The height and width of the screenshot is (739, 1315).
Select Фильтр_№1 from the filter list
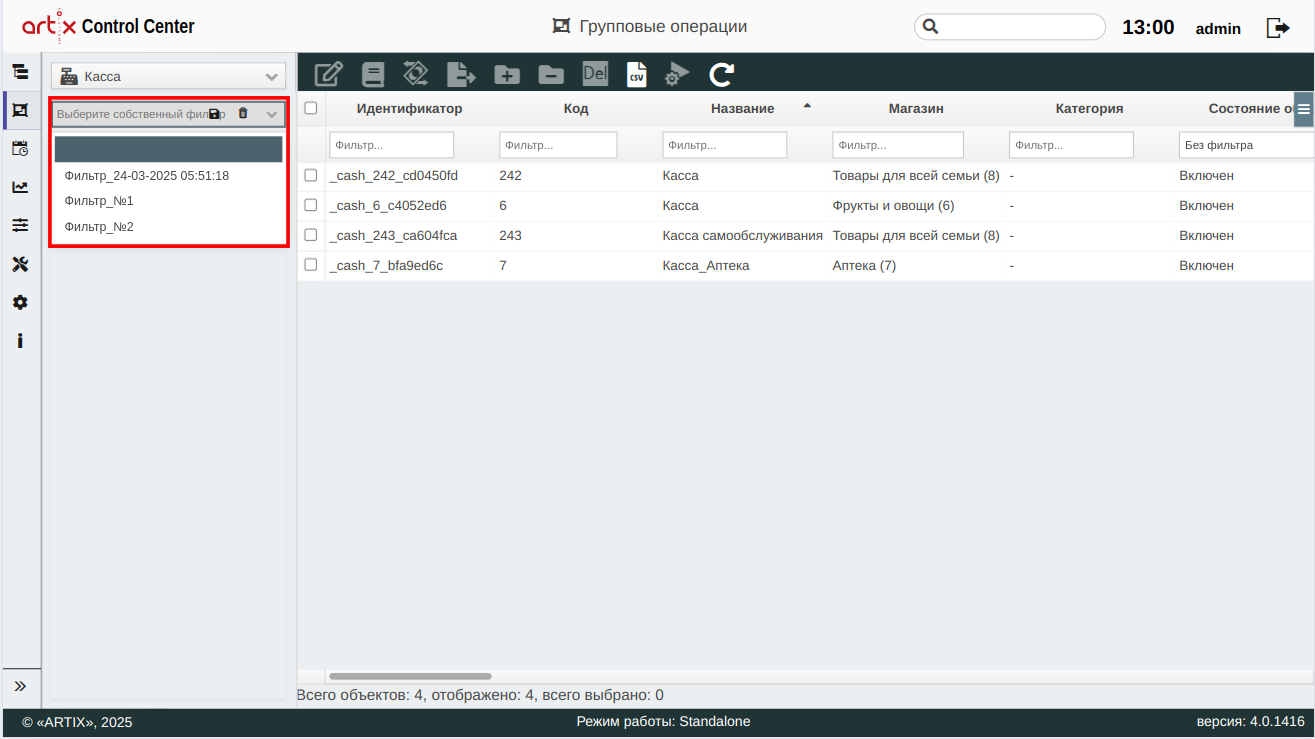coord(99,201)
